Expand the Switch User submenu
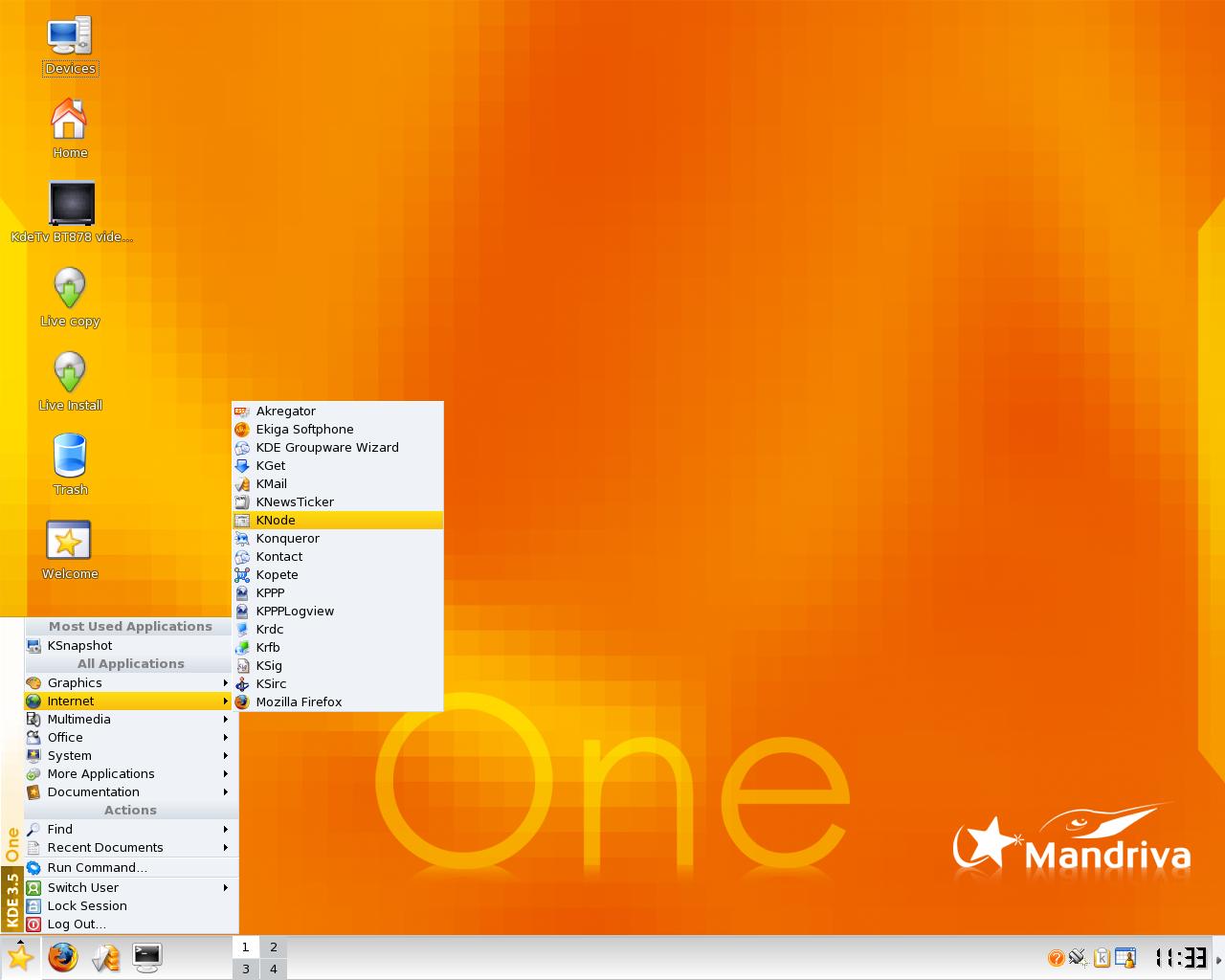This screenshot has width=1225, height=980. 129,887
